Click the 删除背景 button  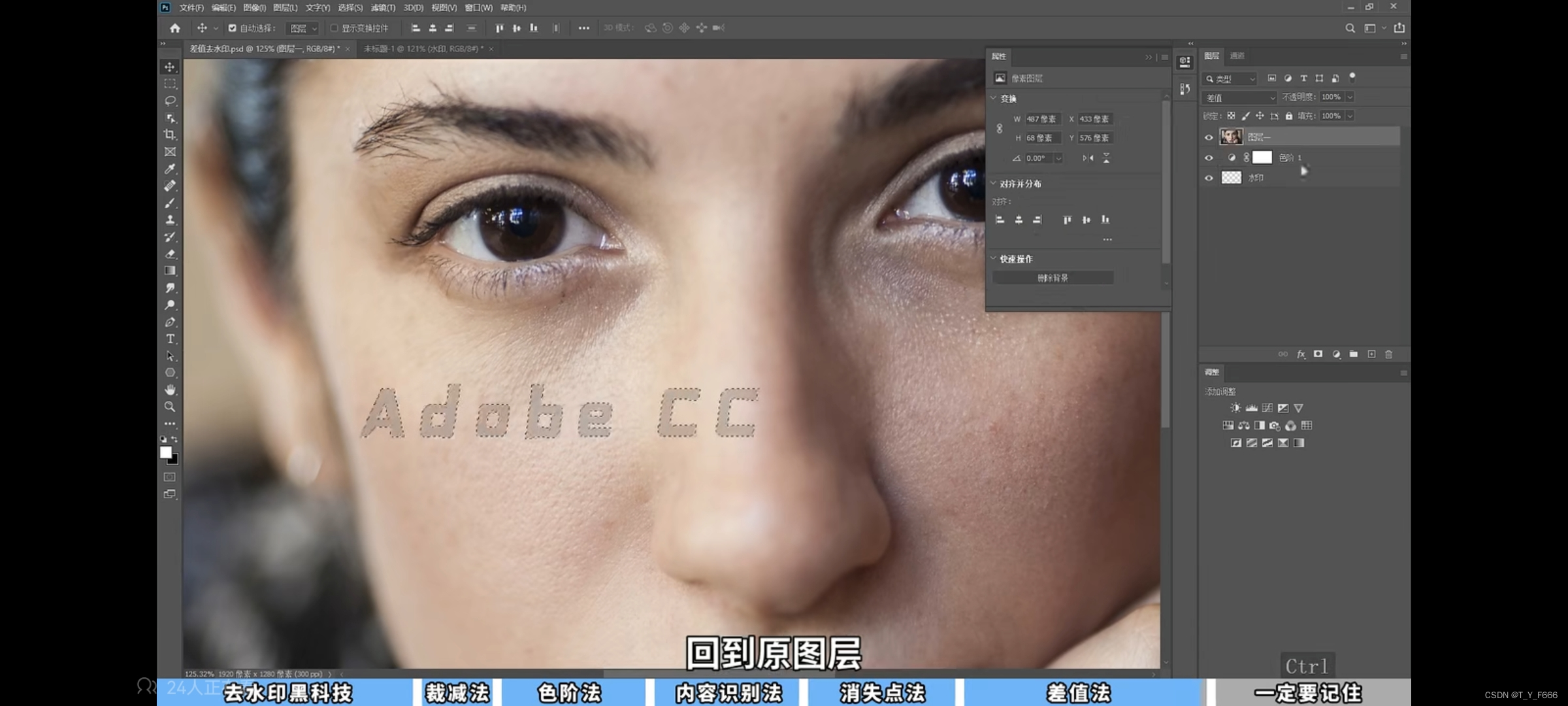[1053, 278]
